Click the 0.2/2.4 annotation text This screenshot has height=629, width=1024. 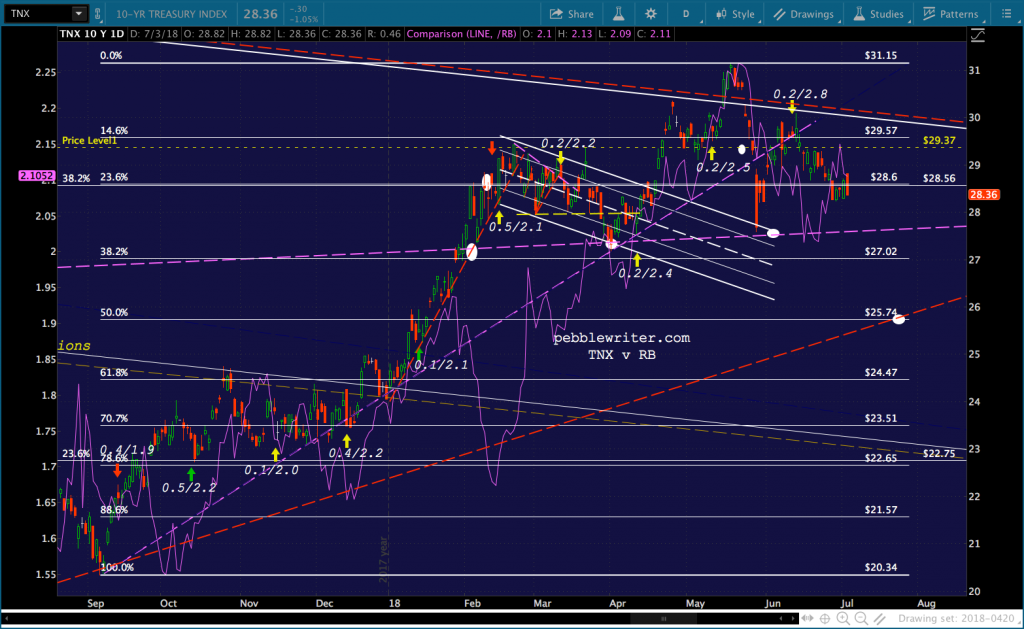point(645,273)
